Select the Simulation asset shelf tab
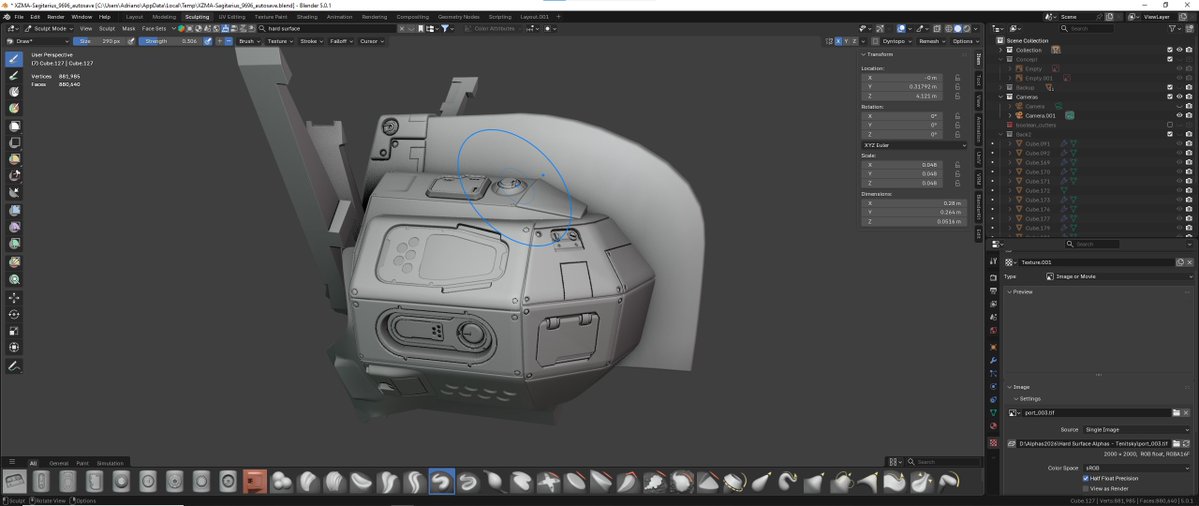Image resolution: width=1199 pixels, height=506 pixels. tap(110, 462)
